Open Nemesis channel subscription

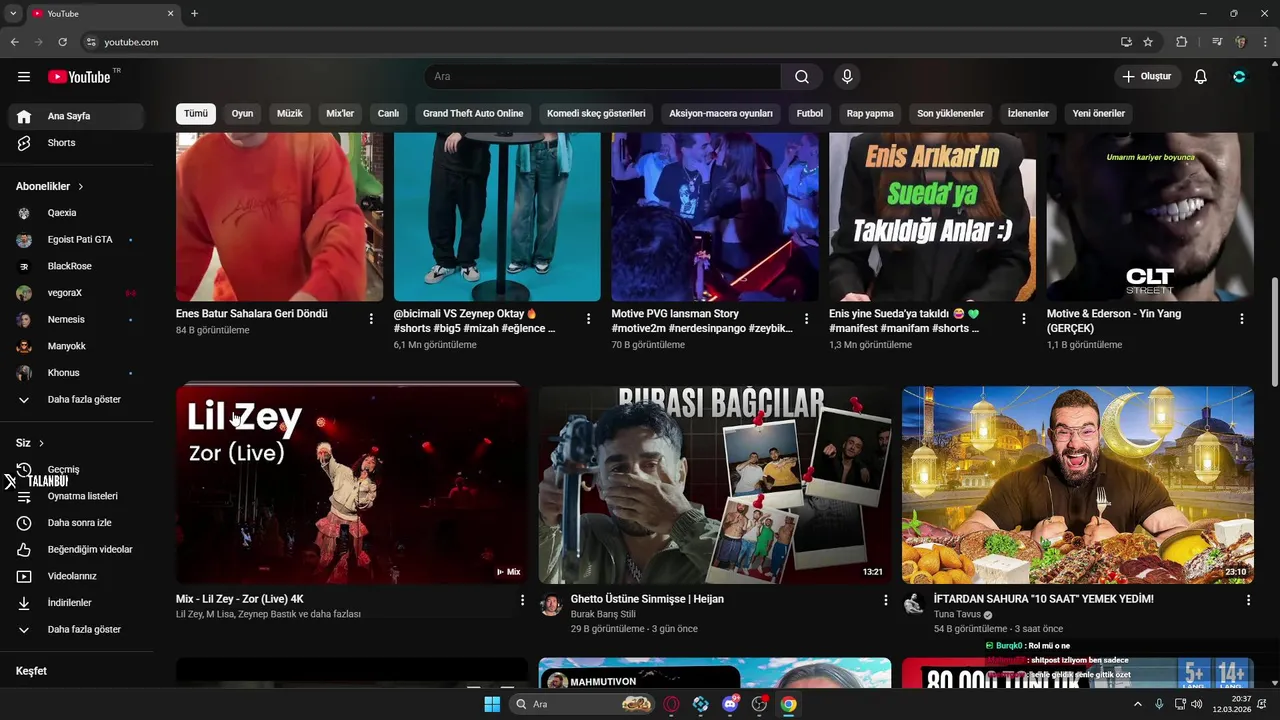point(77,320)
